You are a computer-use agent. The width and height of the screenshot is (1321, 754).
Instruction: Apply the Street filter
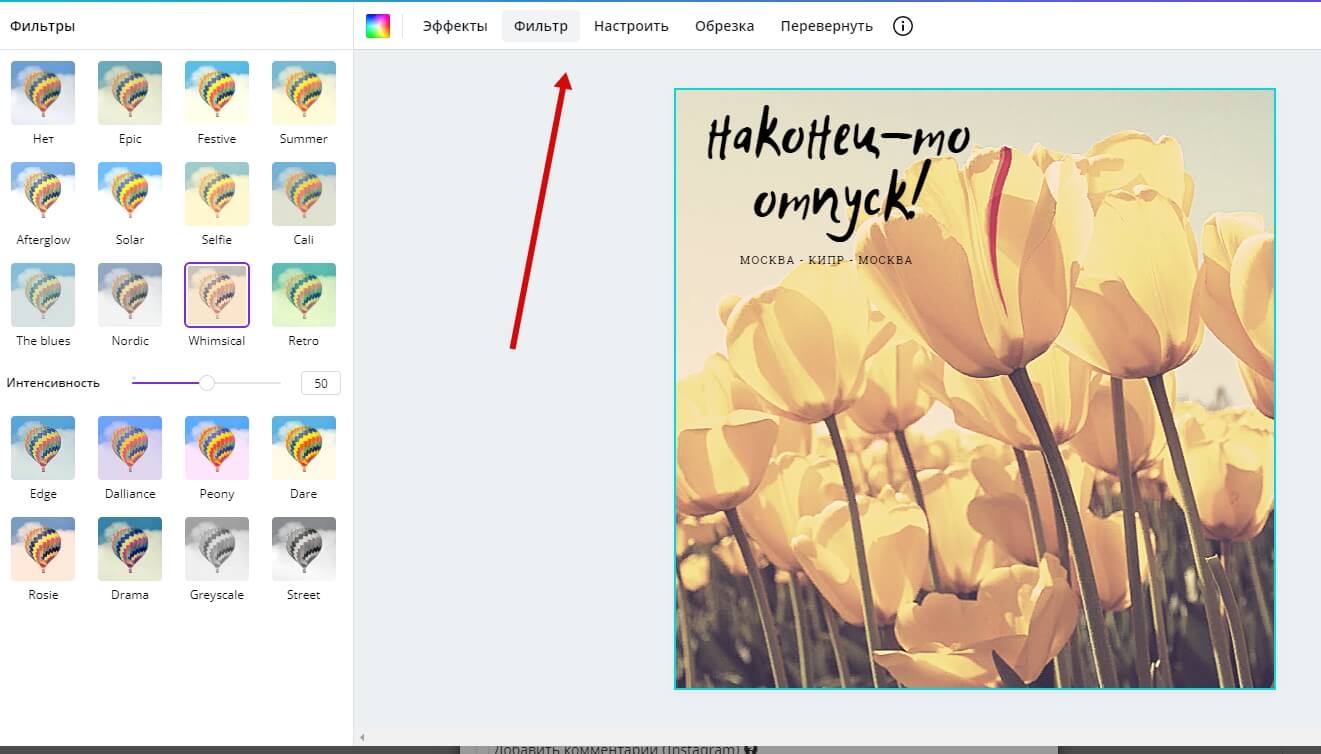coord(304,549)
